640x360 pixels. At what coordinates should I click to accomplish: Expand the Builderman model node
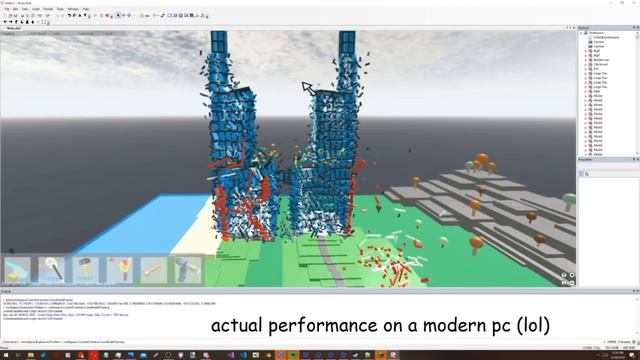pos(585,60)
